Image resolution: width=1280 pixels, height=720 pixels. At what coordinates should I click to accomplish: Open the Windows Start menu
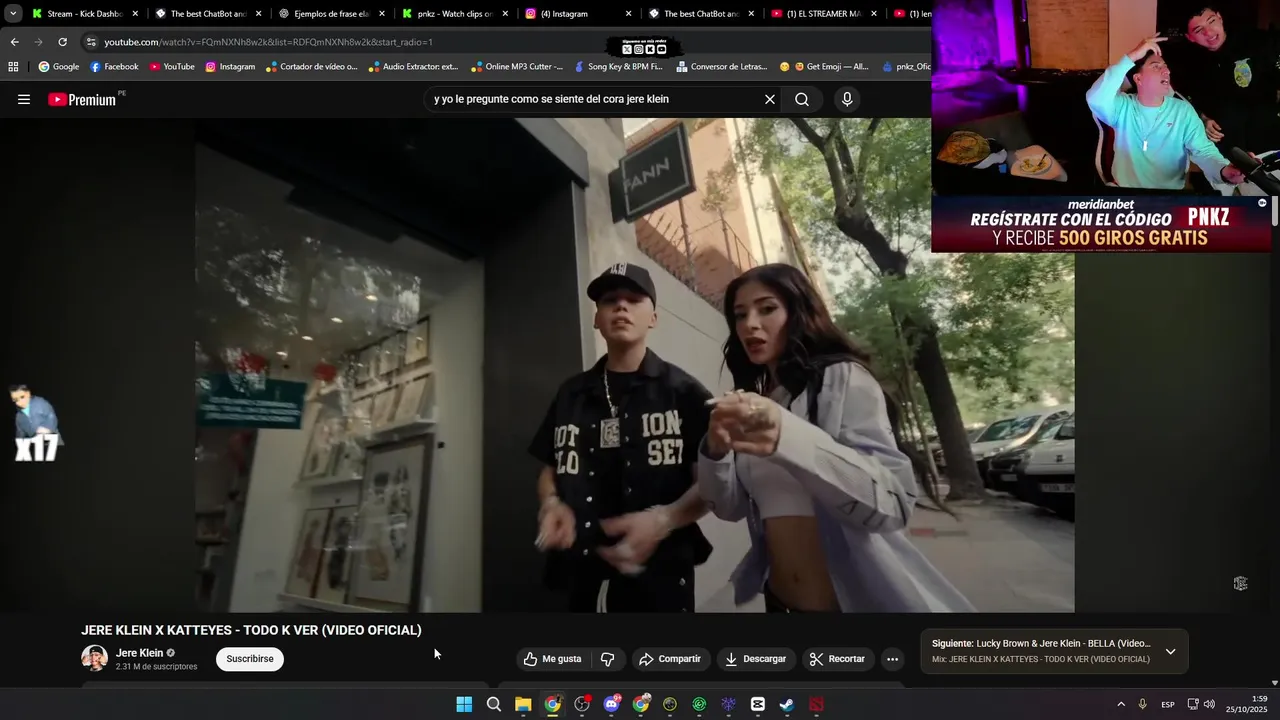click(464, 704)
